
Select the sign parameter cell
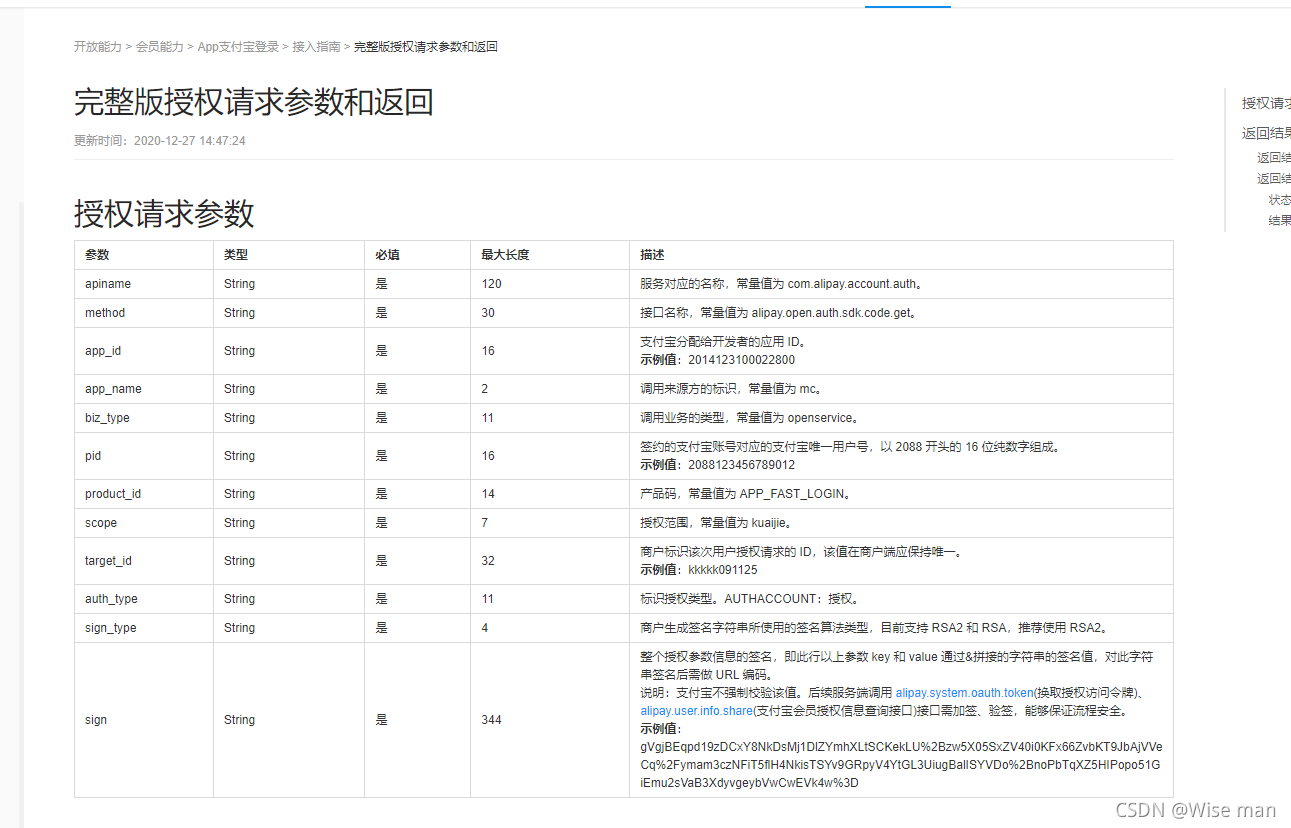click(144, 720)
